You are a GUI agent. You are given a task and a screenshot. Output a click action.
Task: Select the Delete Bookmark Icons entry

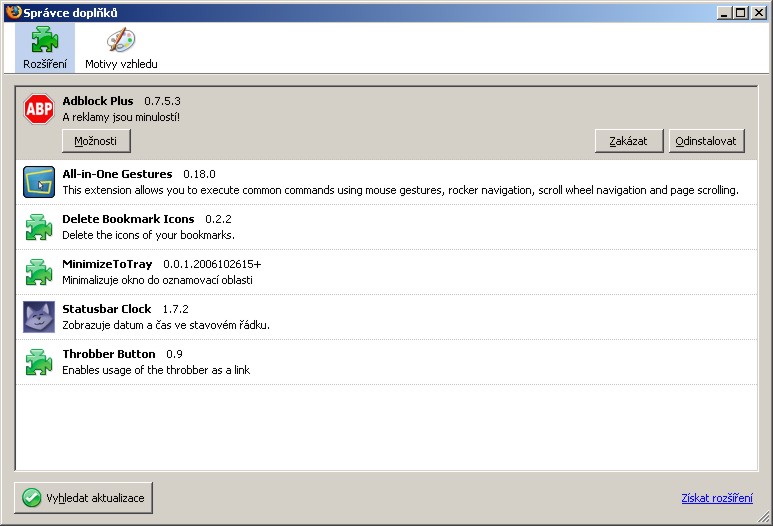128,219
